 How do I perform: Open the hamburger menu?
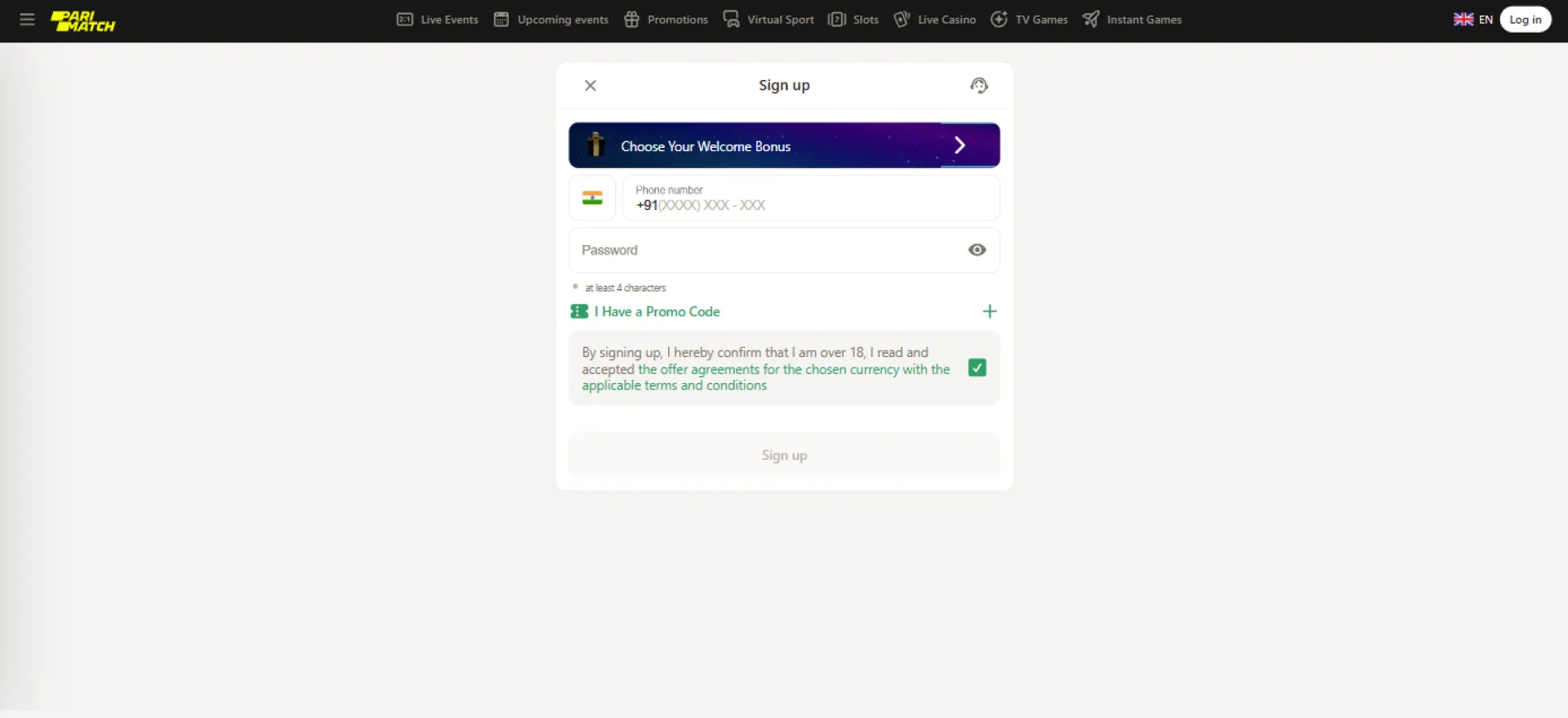27,20
